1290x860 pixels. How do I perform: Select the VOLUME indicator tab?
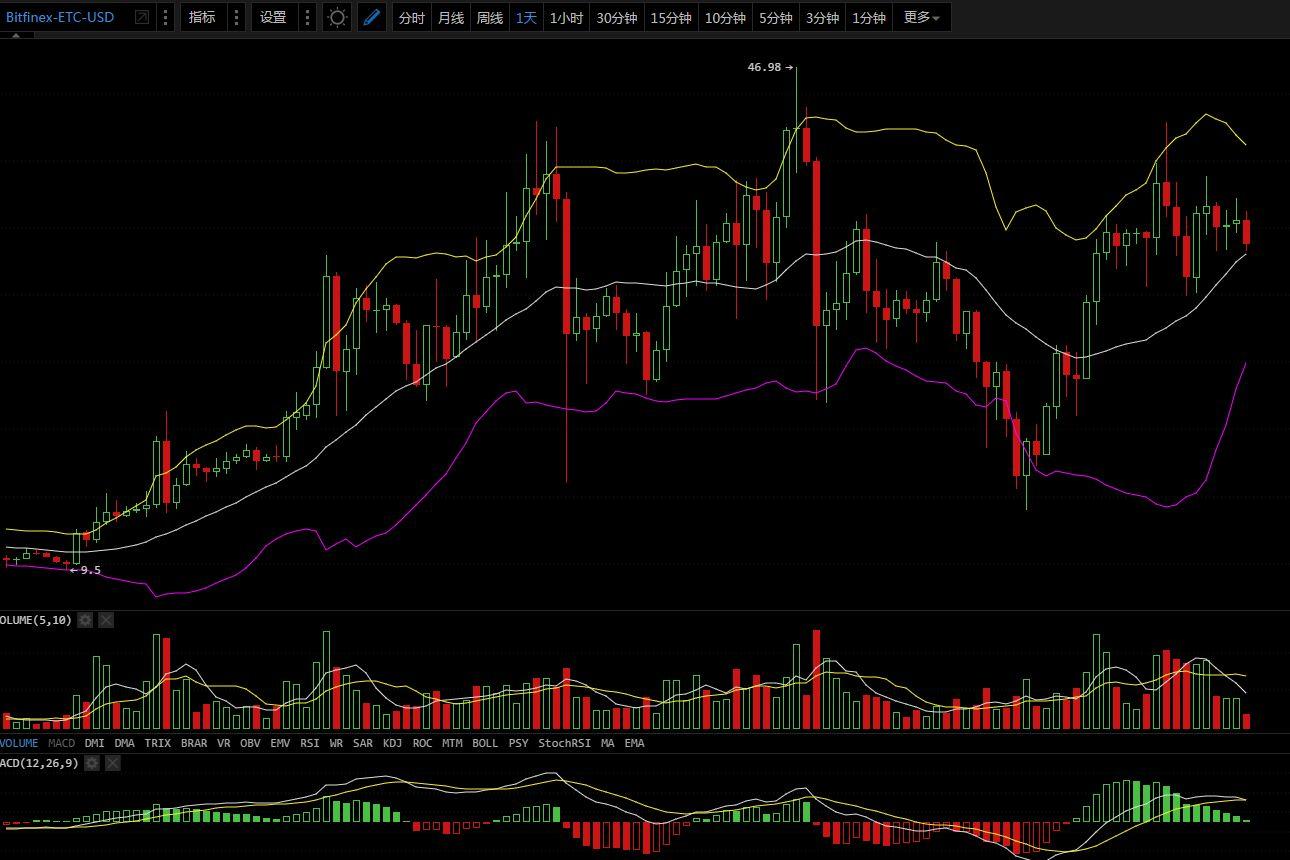tap(19, 743)
